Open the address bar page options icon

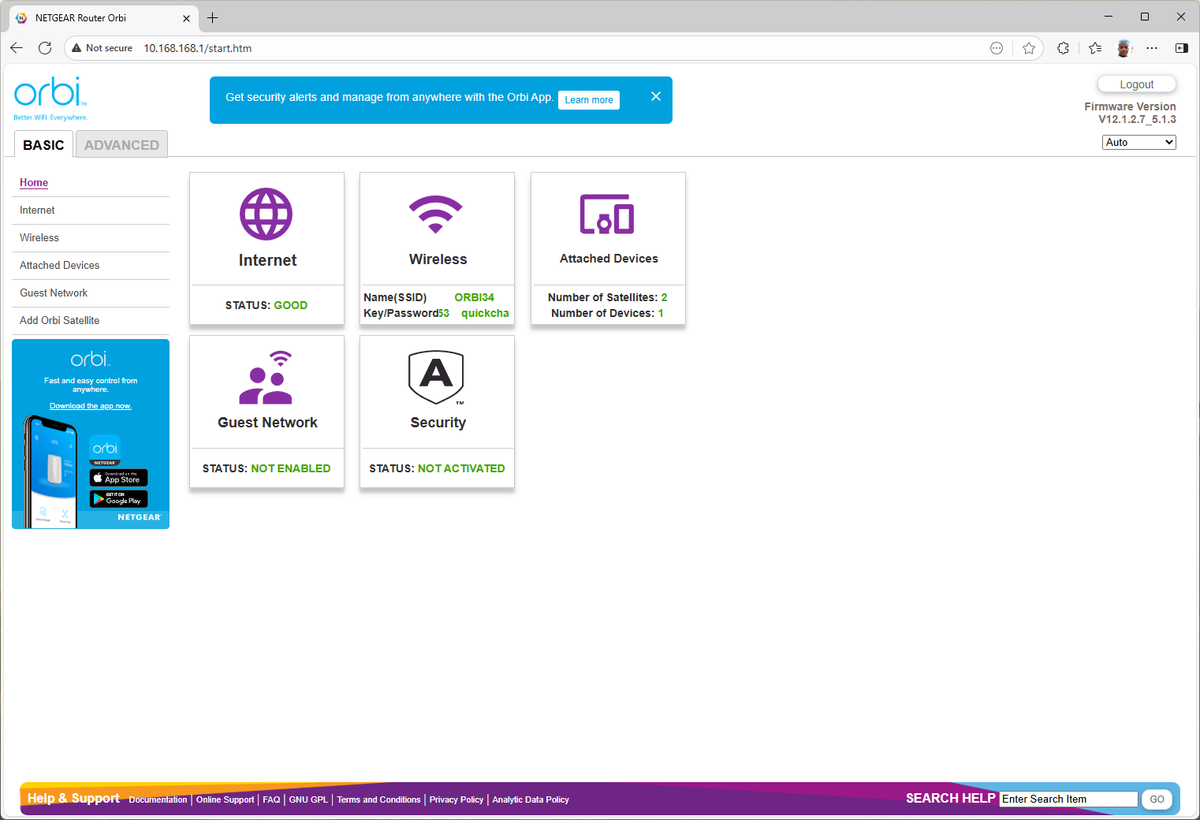(x=996, y=48)
